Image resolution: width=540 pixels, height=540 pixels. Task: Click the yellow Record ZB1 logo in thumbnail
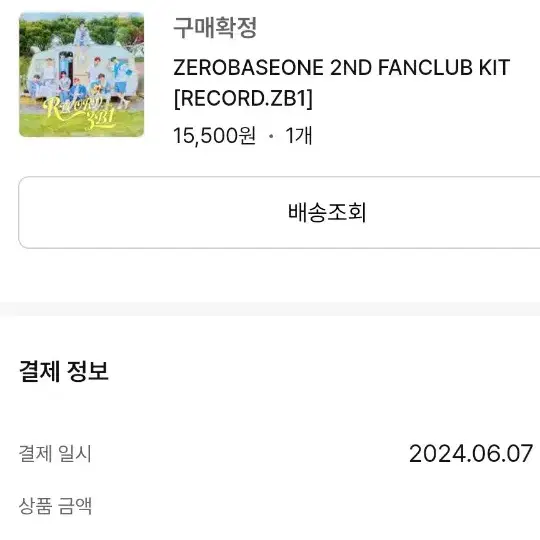(x=81, y=112)
